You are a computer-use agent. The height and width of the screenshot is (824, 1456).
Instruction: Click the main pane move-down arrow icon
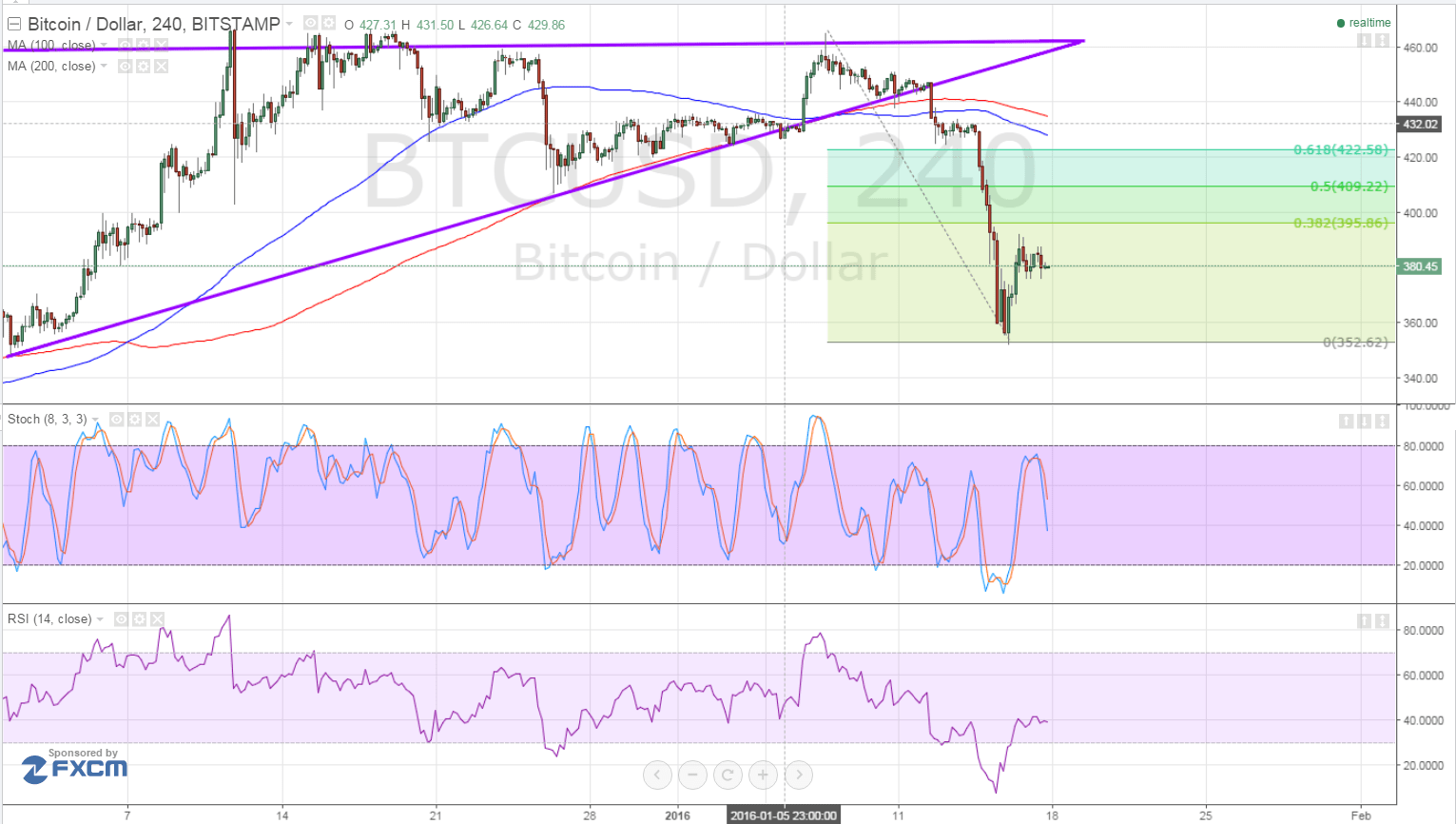click(1364, 40)
